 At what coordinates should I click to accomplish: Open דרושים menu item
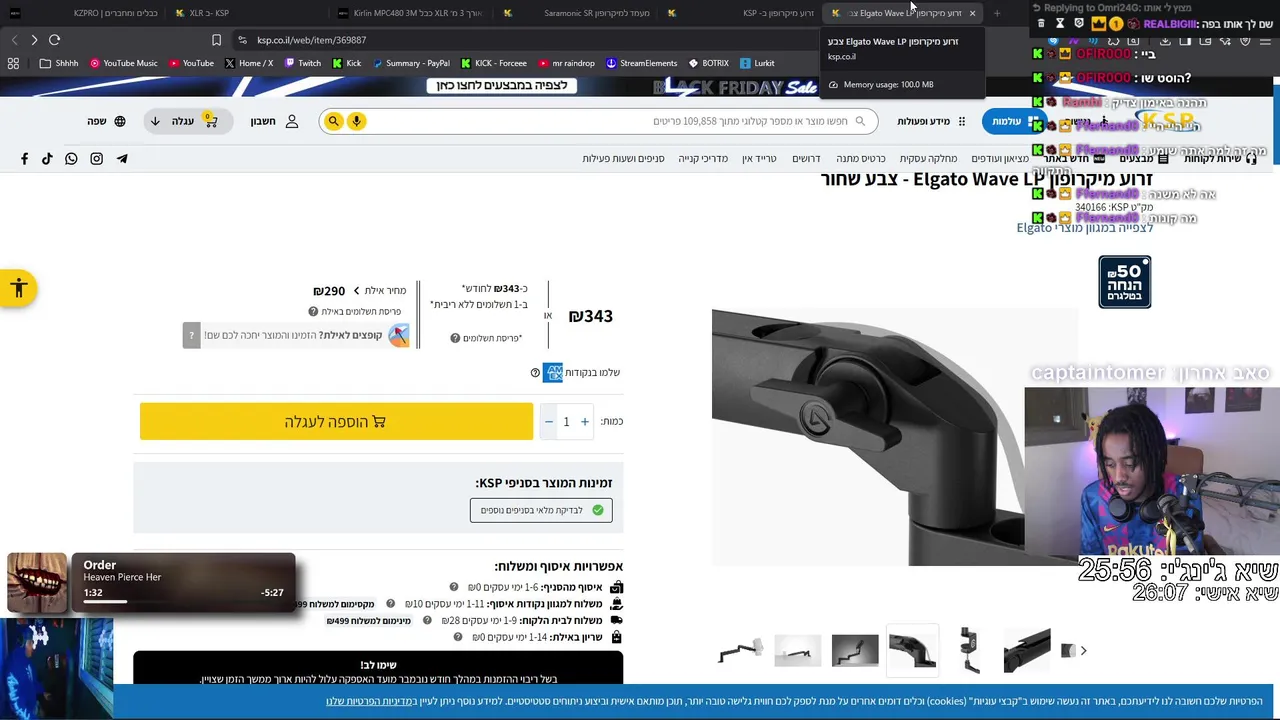tap(806, 159)
